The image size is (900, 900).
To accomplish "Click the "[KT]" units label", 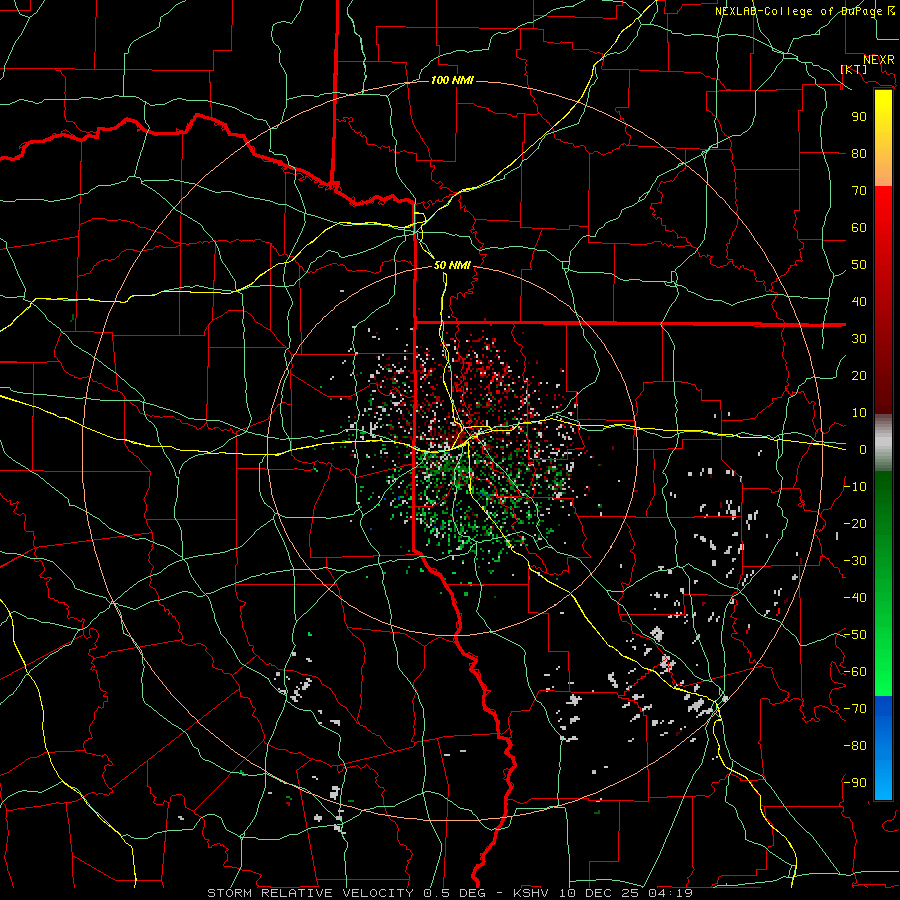I will (854, 69).
